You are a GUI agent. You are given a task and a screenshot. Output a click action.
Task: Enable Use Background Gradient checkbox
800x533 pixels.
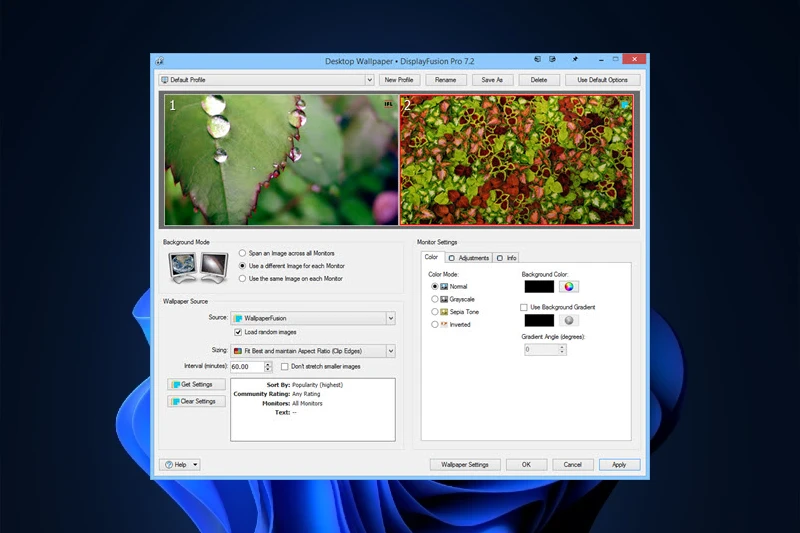(523, 307)
